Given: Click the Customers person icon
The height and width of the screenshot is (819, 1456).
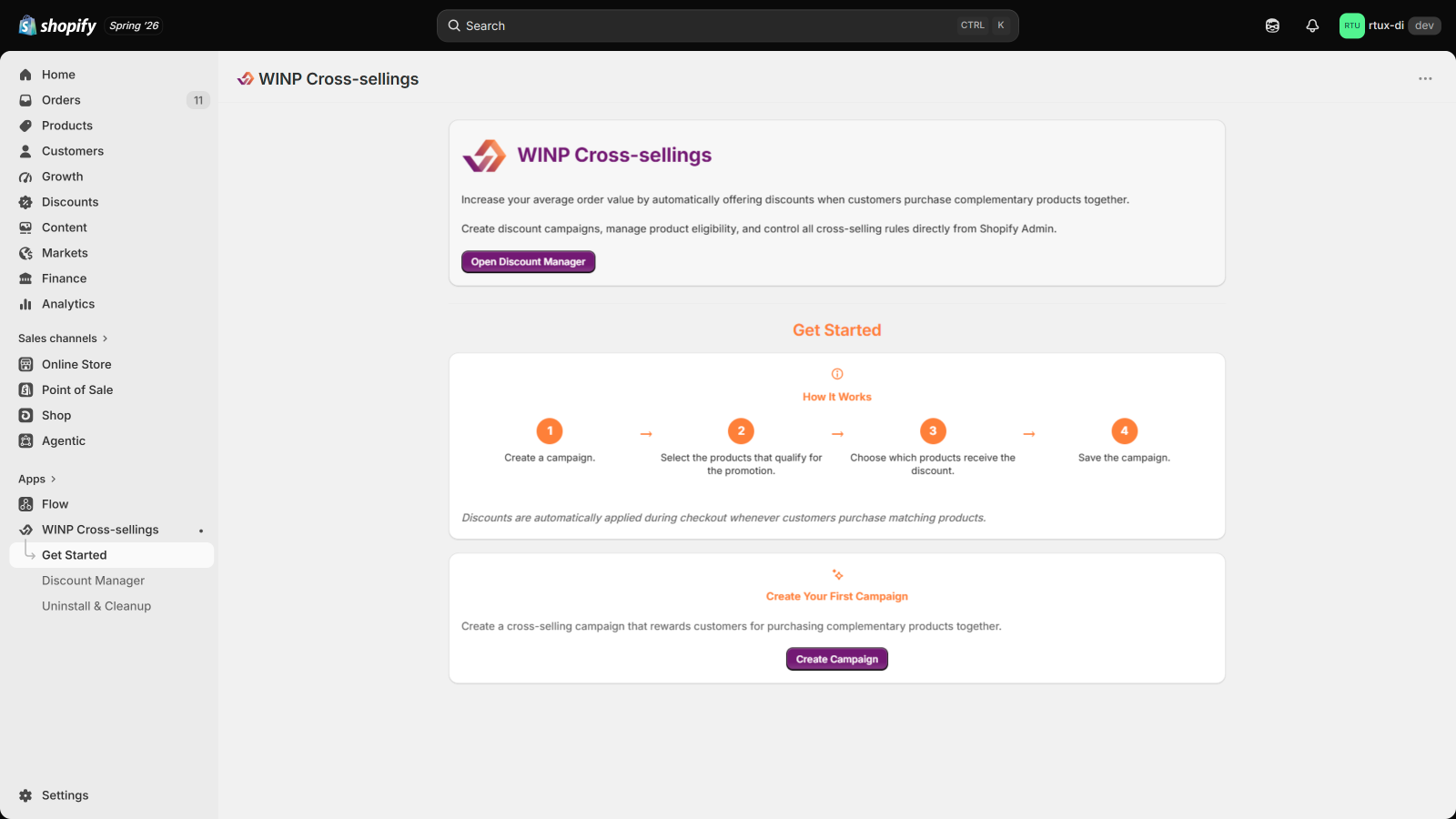Looking at the screenshot, I should [x=25, y=151].
